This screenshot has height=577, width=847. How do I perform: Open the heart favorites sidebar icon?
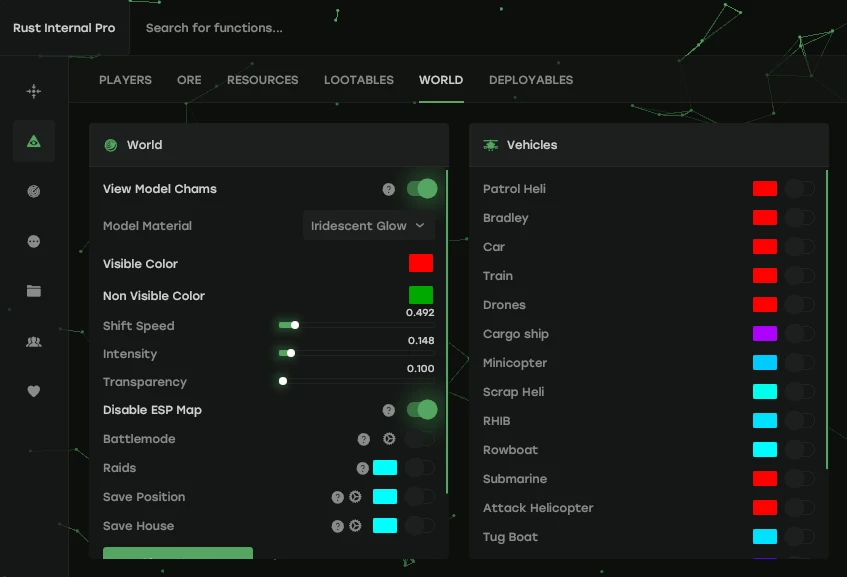coord(33,391)
